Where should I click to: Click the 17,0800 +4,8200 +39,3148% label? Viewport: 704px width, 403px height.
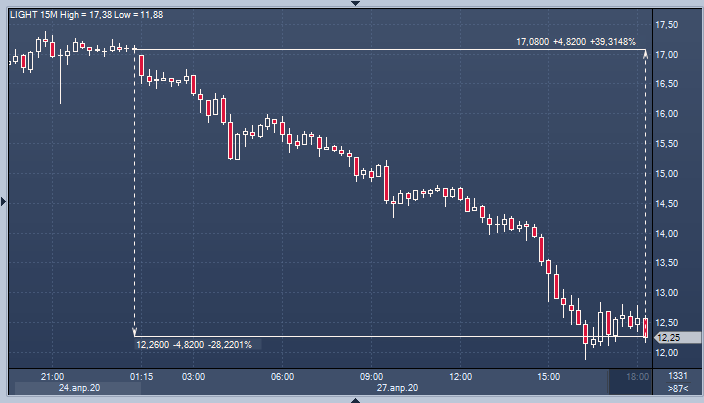pyautogui.click(x=575, y=42)
